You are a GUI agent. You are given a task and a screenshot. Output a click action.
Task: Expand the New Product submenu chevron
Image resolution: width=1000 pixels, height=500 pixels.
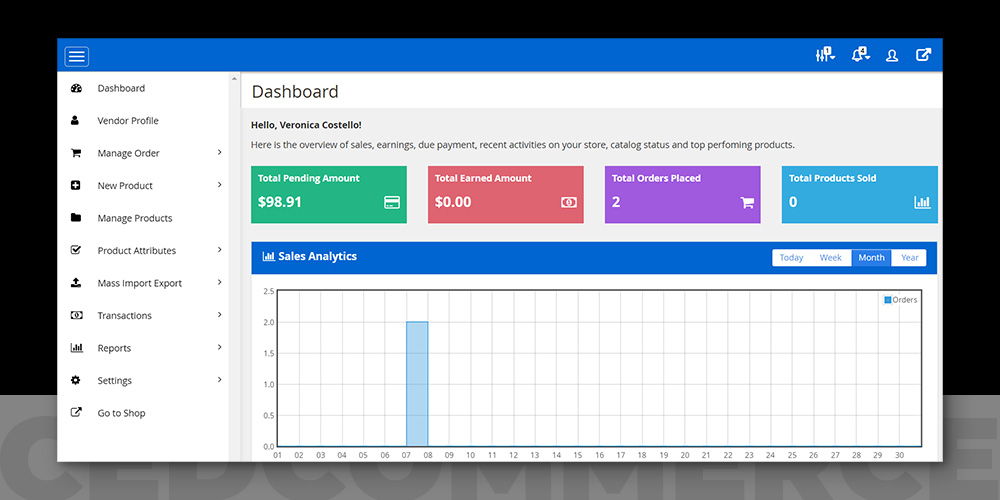pos(219,185)
